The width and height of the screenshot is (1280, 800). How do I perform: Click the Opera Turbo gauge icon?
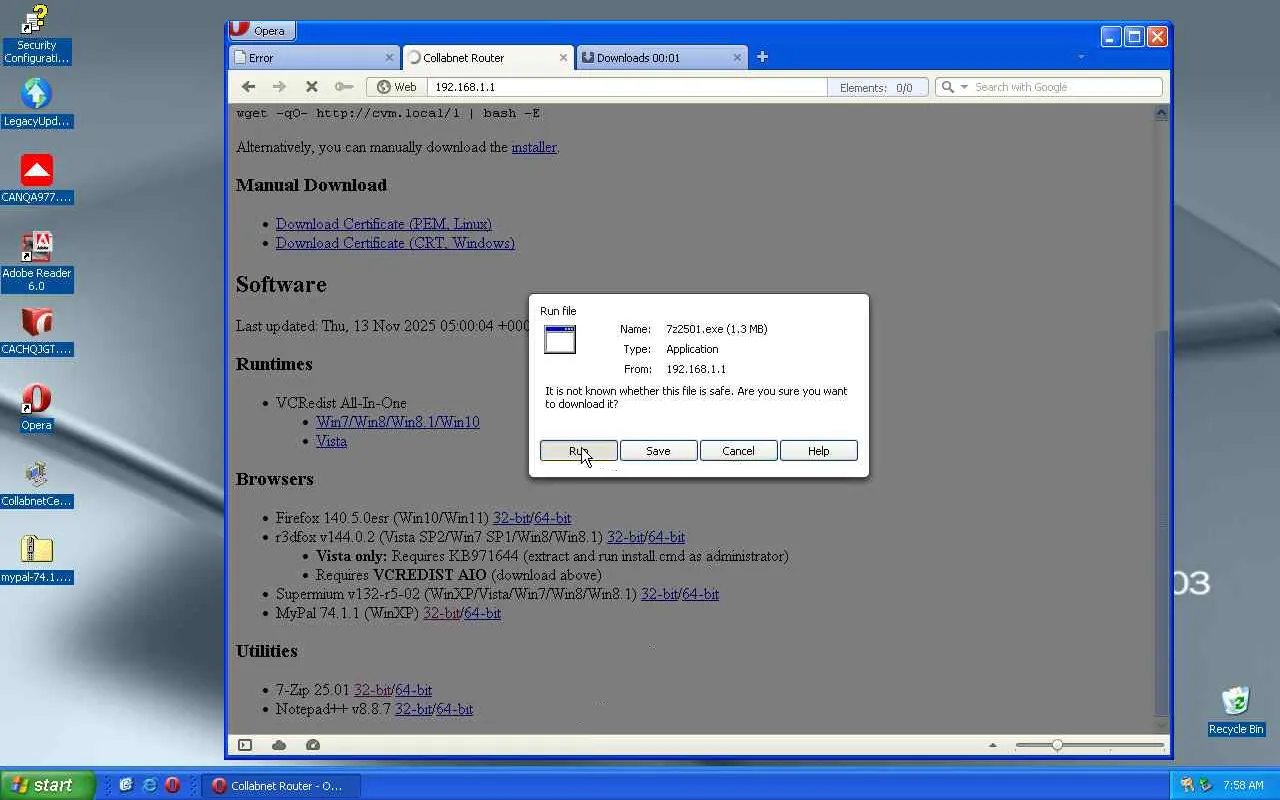coord(313,745)
